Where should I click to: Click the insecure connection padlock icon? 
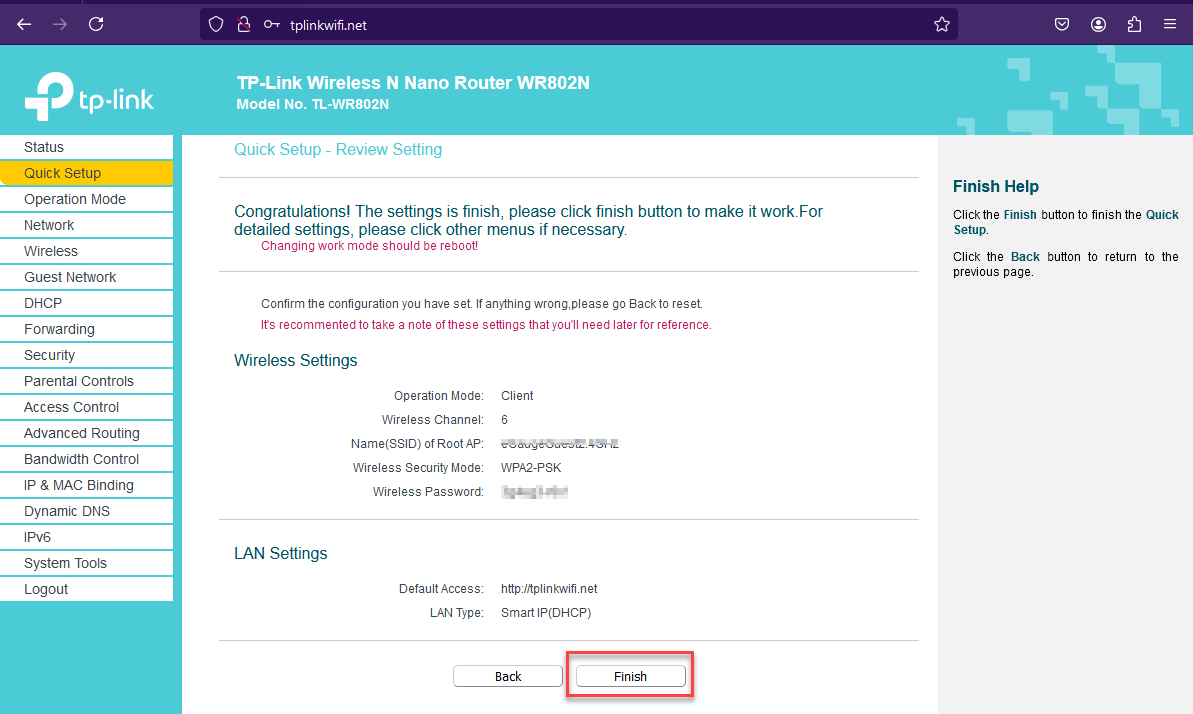point(243,24)
